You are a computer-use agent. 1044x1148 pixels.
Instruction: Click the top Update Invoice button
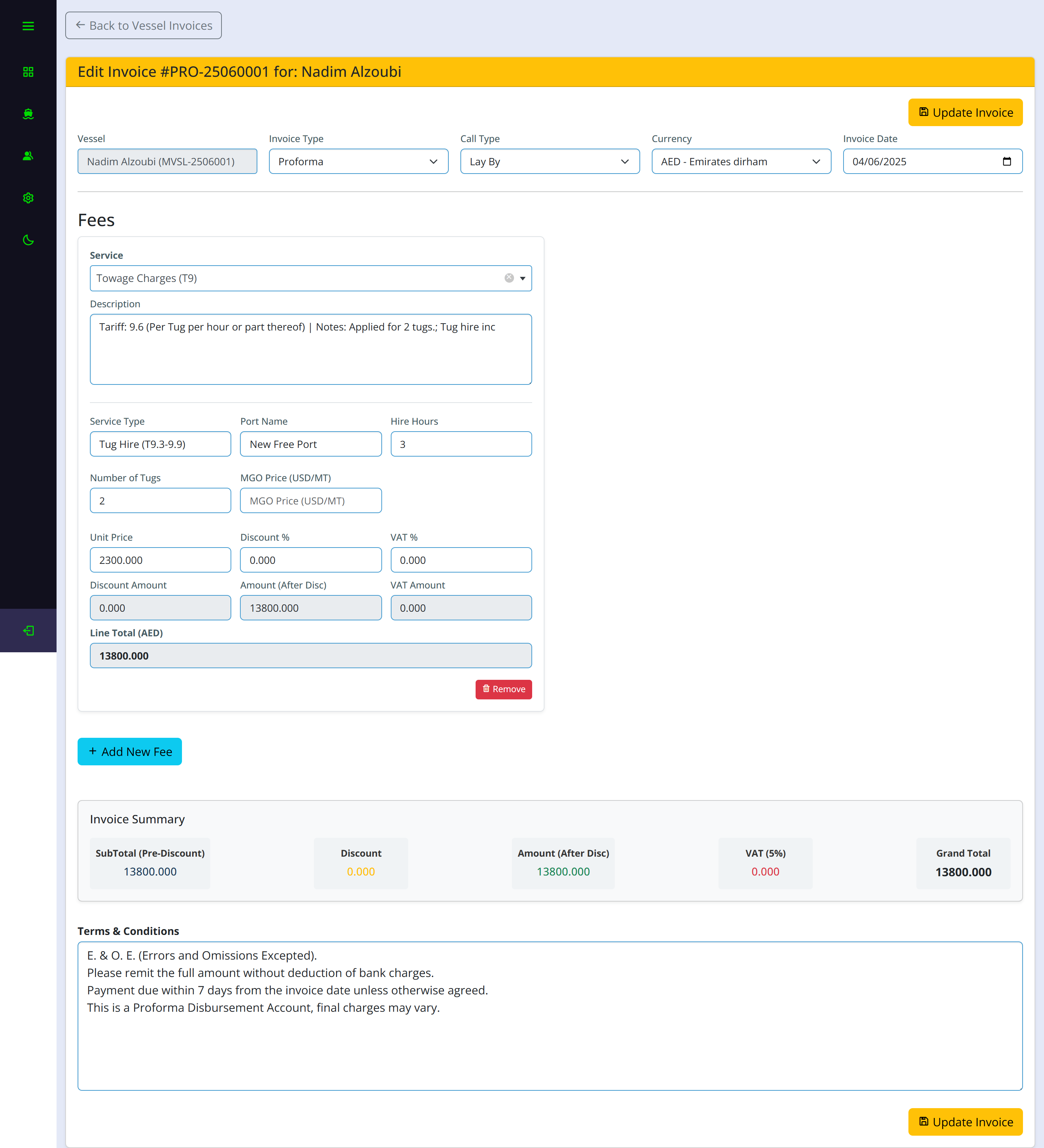tap(965, 113)
